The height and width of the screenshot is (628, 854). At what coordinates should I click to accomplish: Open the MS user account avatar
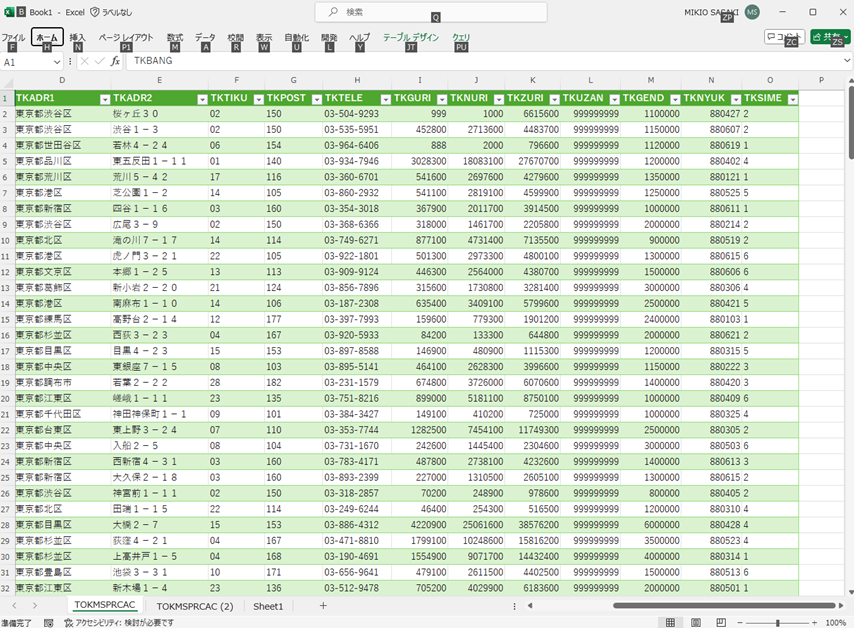coord(752,12)
